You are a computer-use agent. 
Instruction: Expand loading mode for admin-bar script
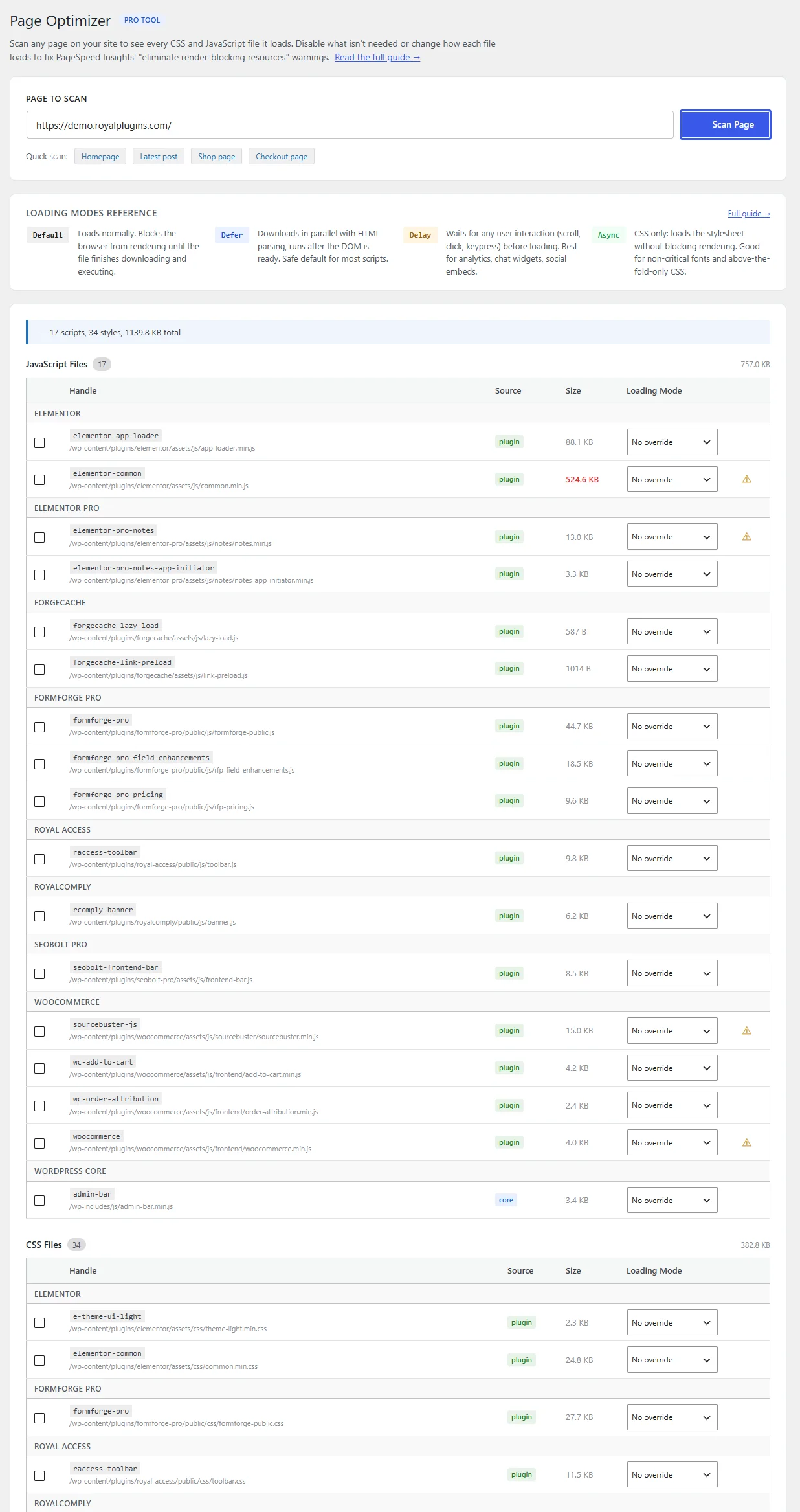(x=672, y=1201)
